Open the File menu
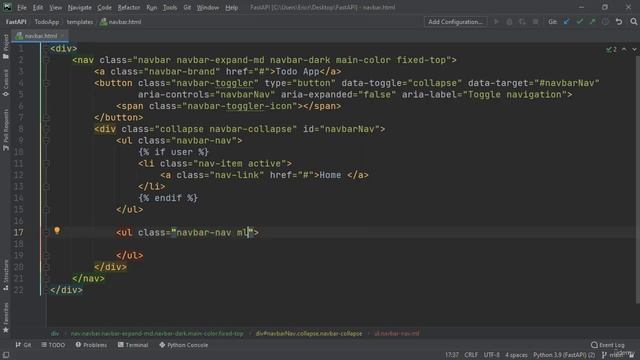The image size is (640, 360). point(22,7)
